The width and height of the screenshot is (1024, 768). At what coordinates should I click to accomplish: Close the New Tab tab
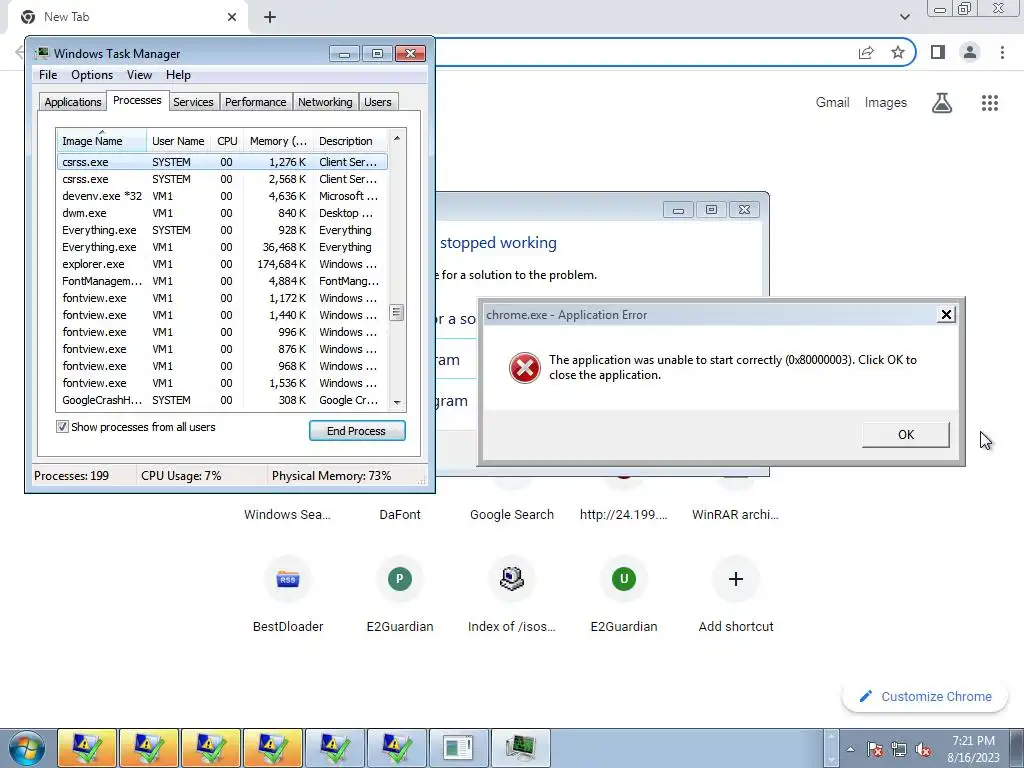[x=232, y=17]
